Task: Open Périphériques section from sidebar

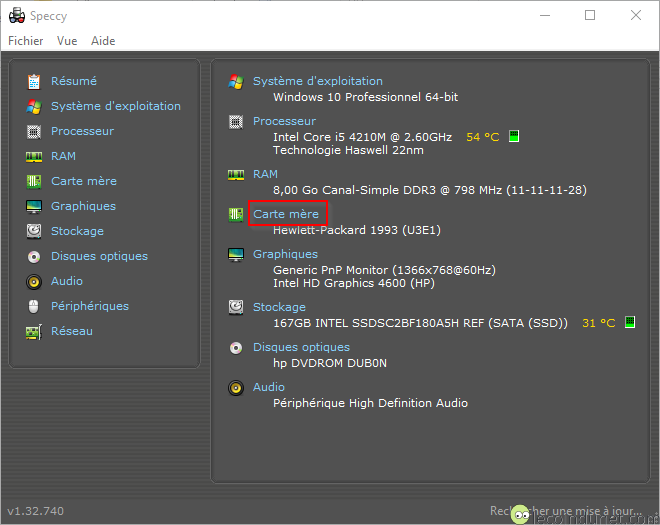Action: pyautogui.click(x=90, y=306)
